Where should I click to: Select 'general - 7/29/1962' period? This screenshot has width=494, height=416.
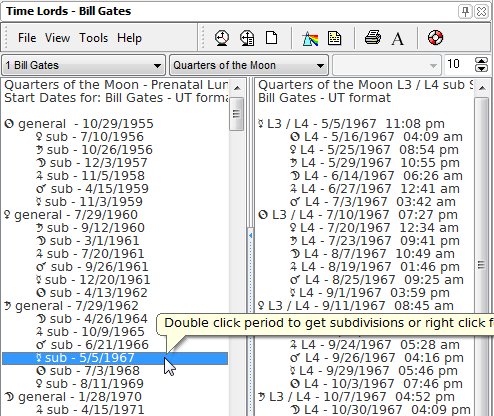[x=71, y=306]
